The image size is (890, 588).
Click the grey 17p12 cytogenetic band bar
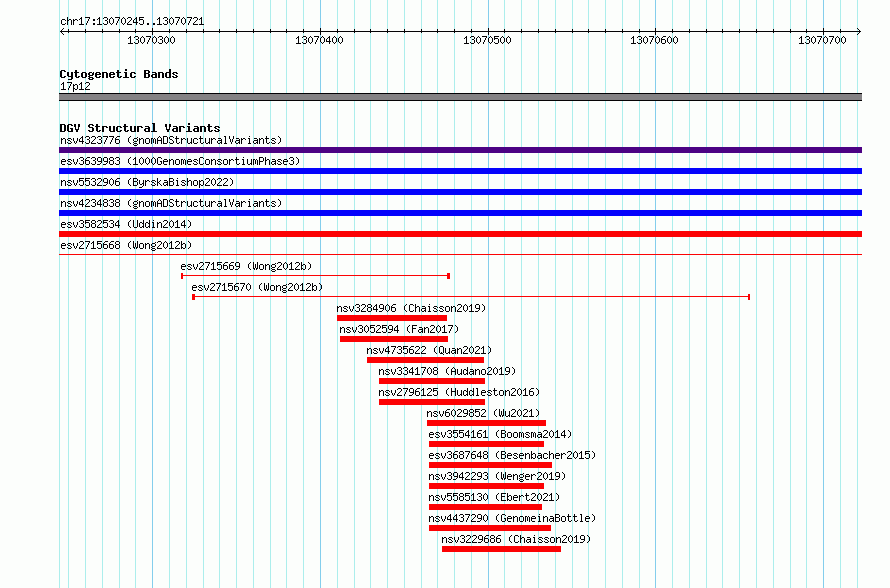pyautogui.click(x=460, y=97)
